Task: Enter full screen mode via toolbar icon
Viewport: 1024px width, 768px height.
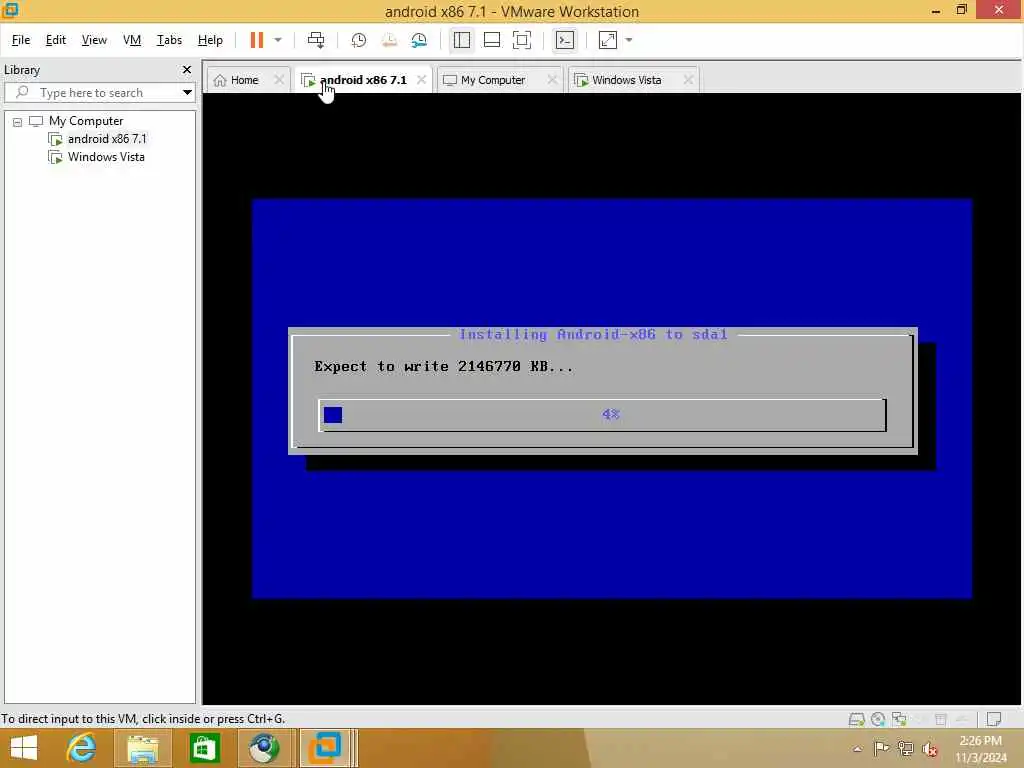Action: pyautogui.click(x=522, y=40)
